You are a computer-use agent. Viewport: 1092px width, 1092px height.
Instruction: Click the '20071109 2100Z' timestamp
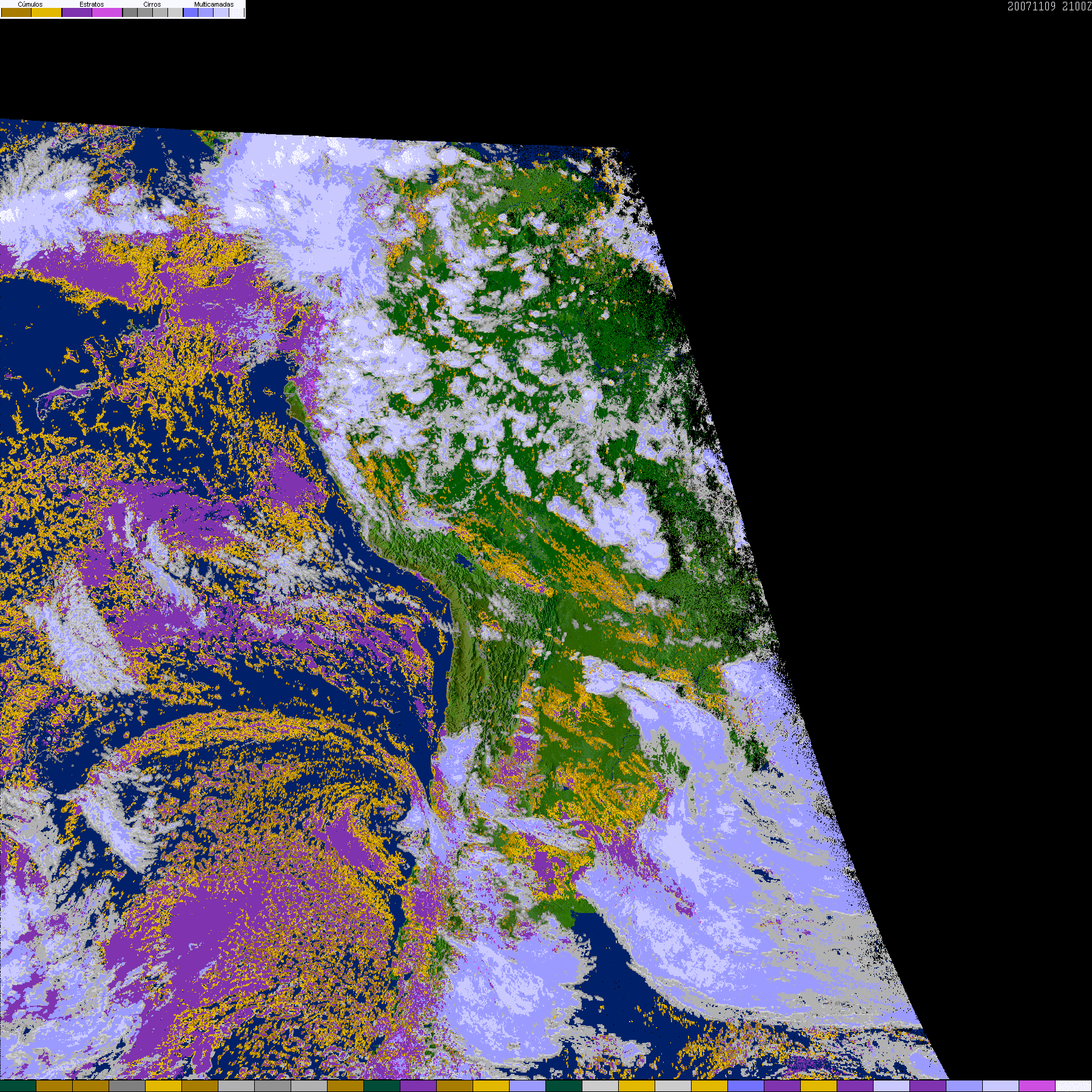[x=1050, y=6]
